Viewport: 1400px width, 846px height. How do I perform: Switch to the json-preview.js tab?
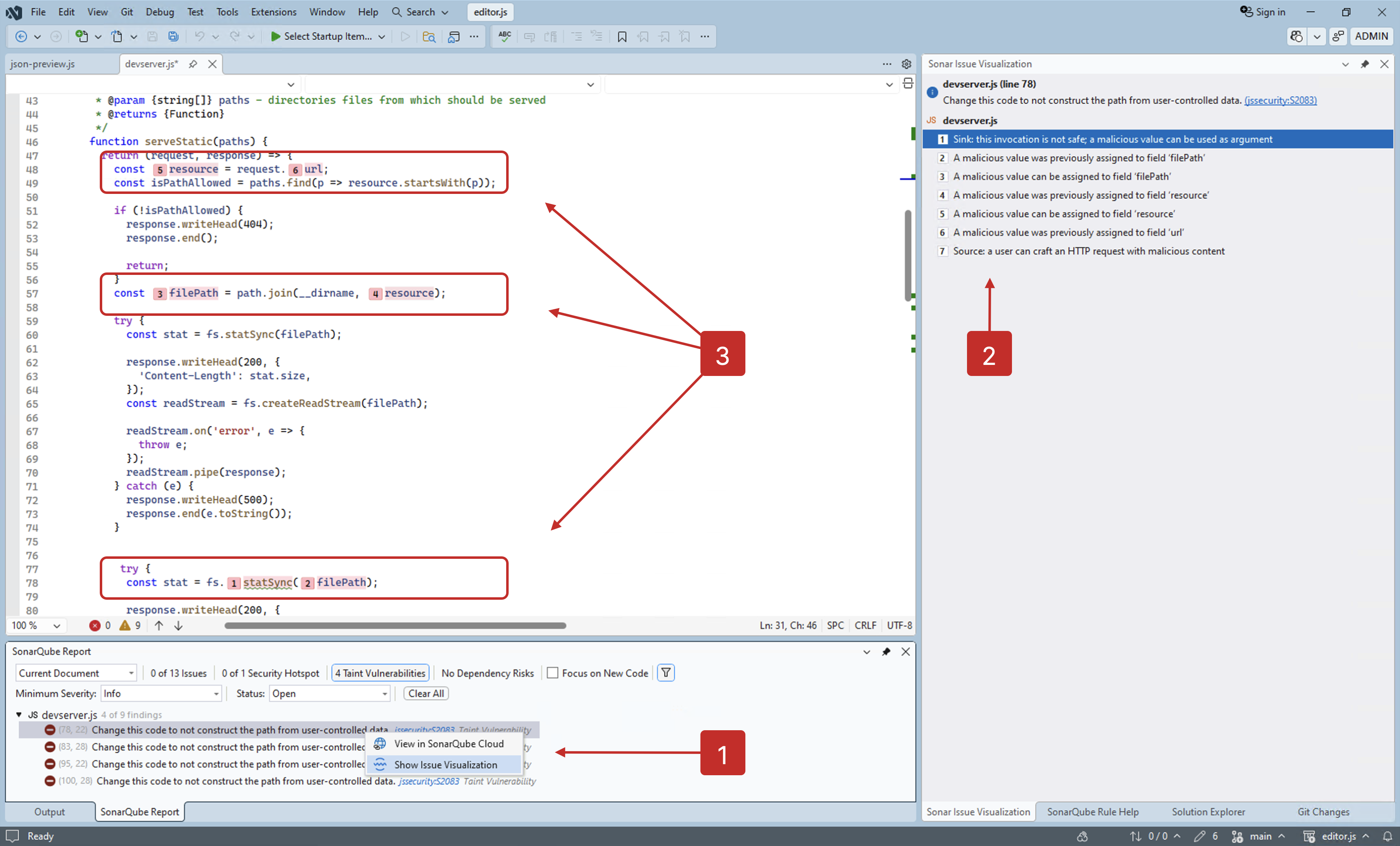coord(43,64)
